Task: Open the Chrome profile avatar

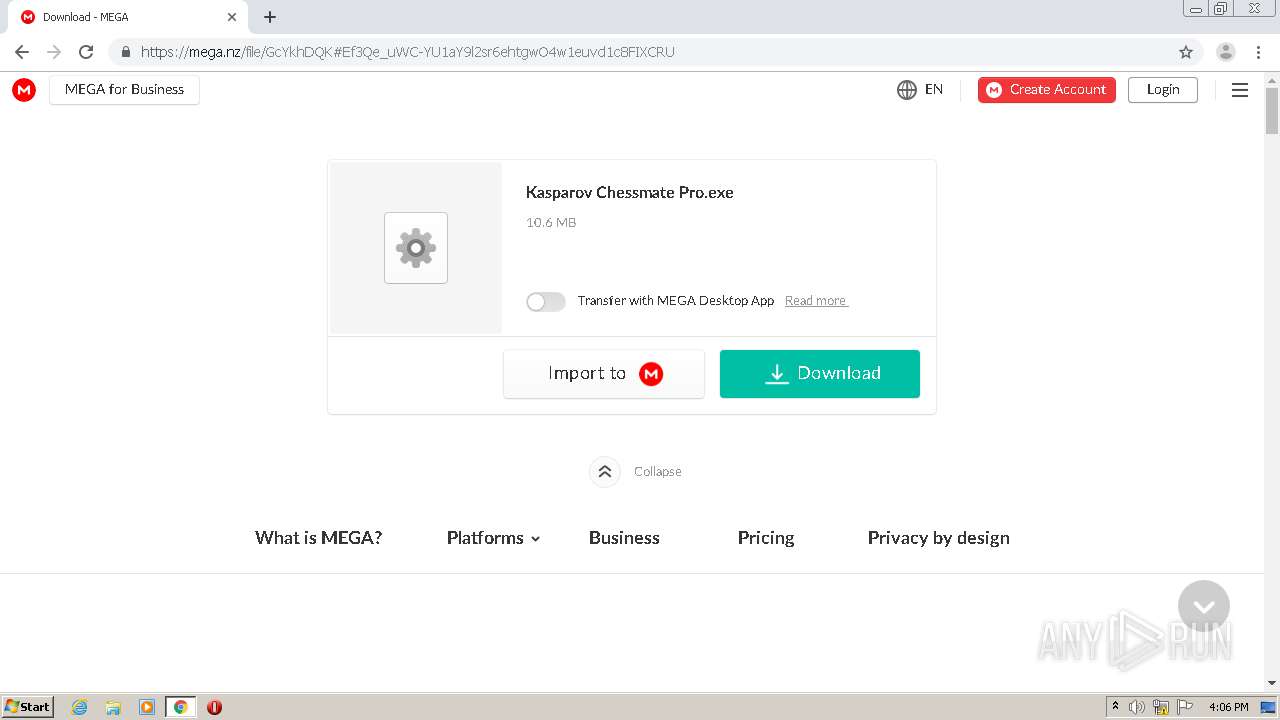Action: [x=1226, y=52]
